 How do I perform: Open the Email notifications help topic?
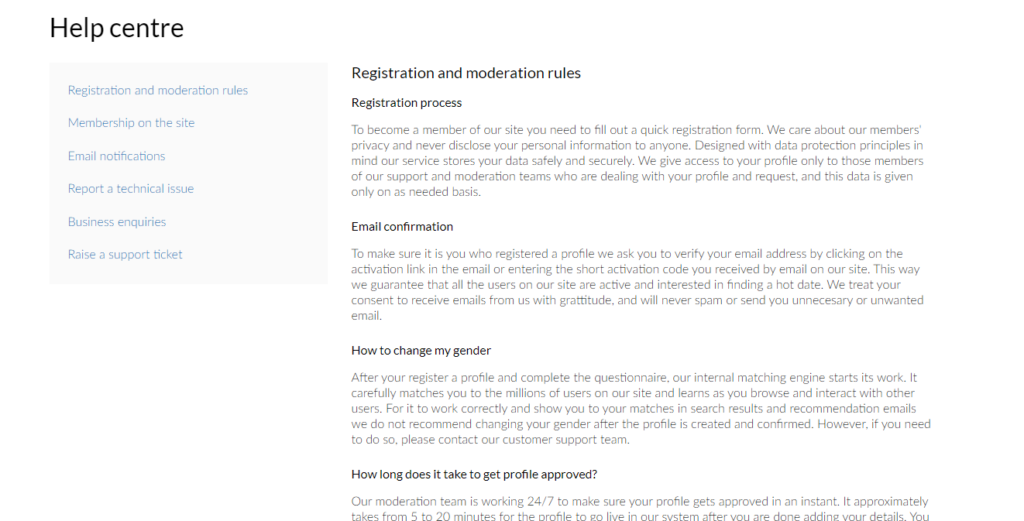click(116, 156)
